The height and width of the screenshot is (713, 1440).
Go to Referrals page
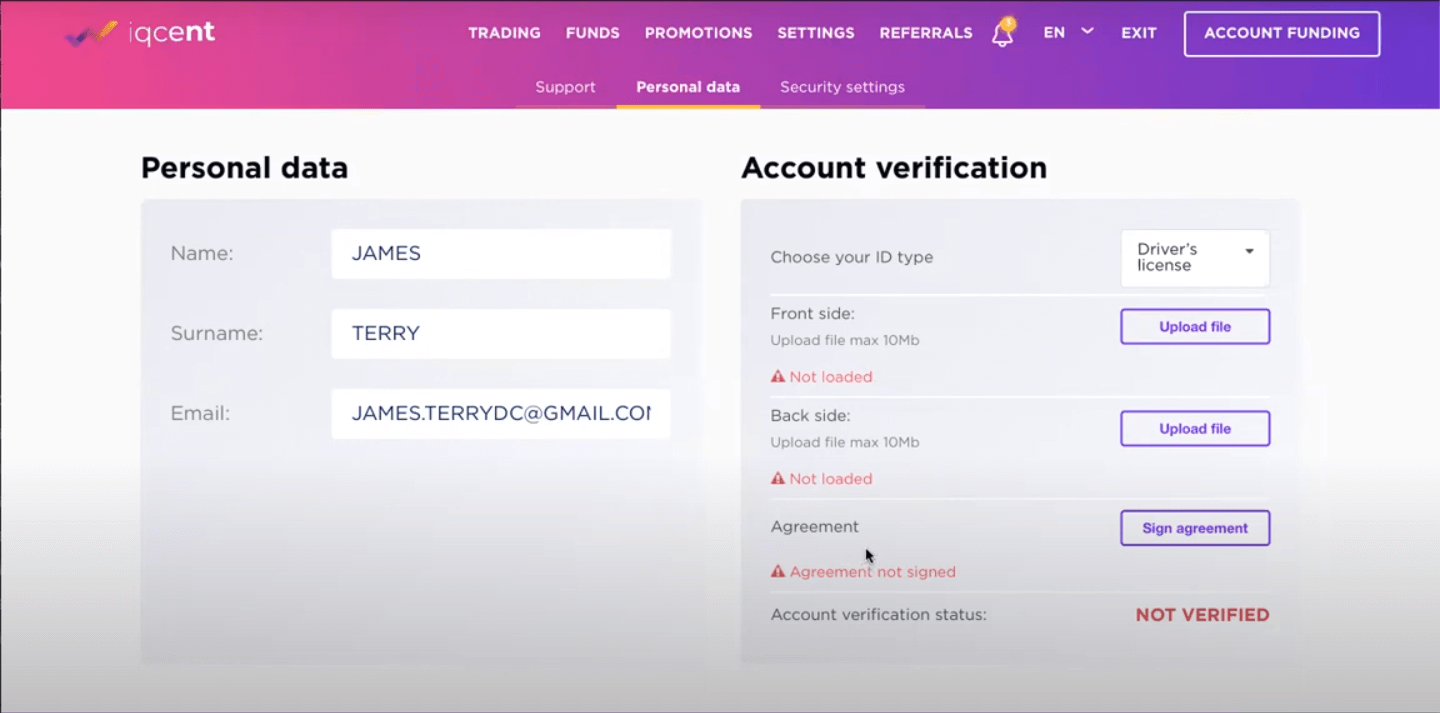[x=926, y=33]
